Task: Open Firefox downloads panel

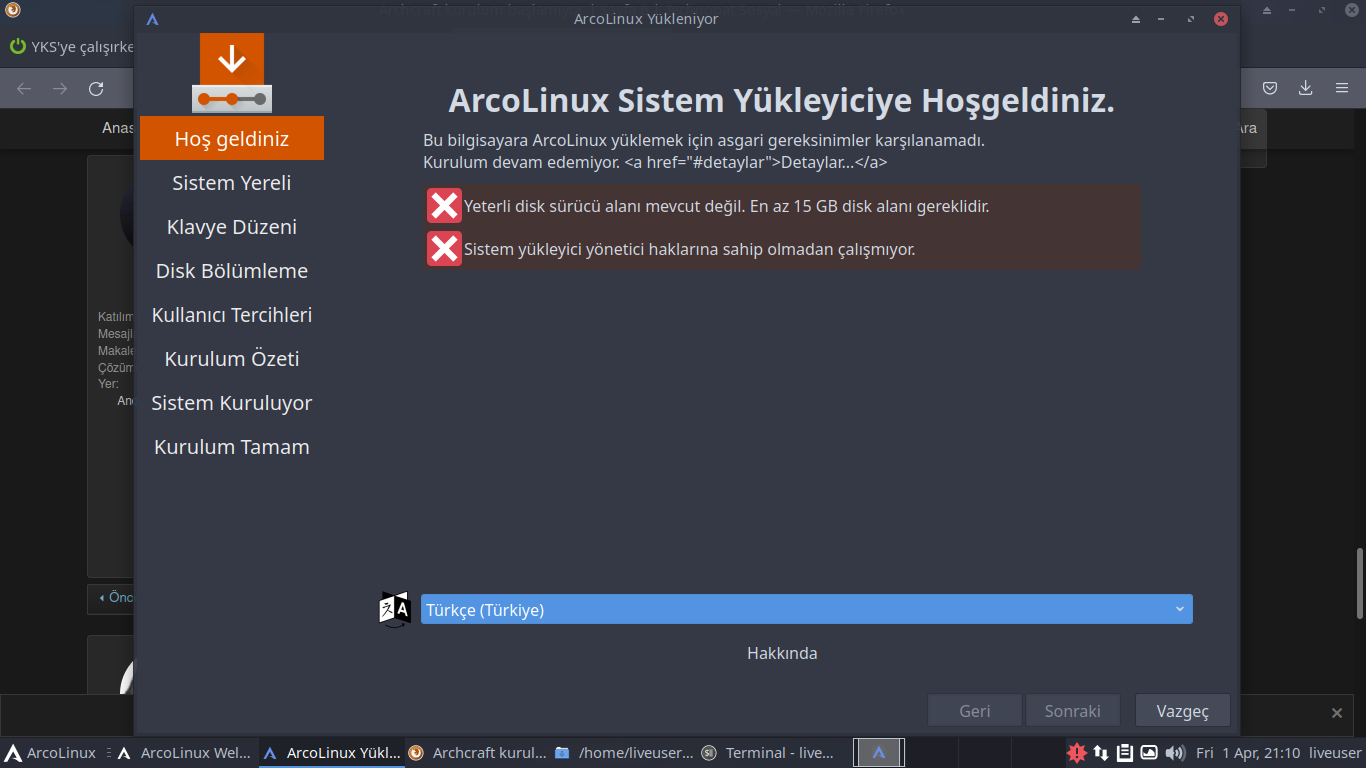Action: tap(1305, 88)
